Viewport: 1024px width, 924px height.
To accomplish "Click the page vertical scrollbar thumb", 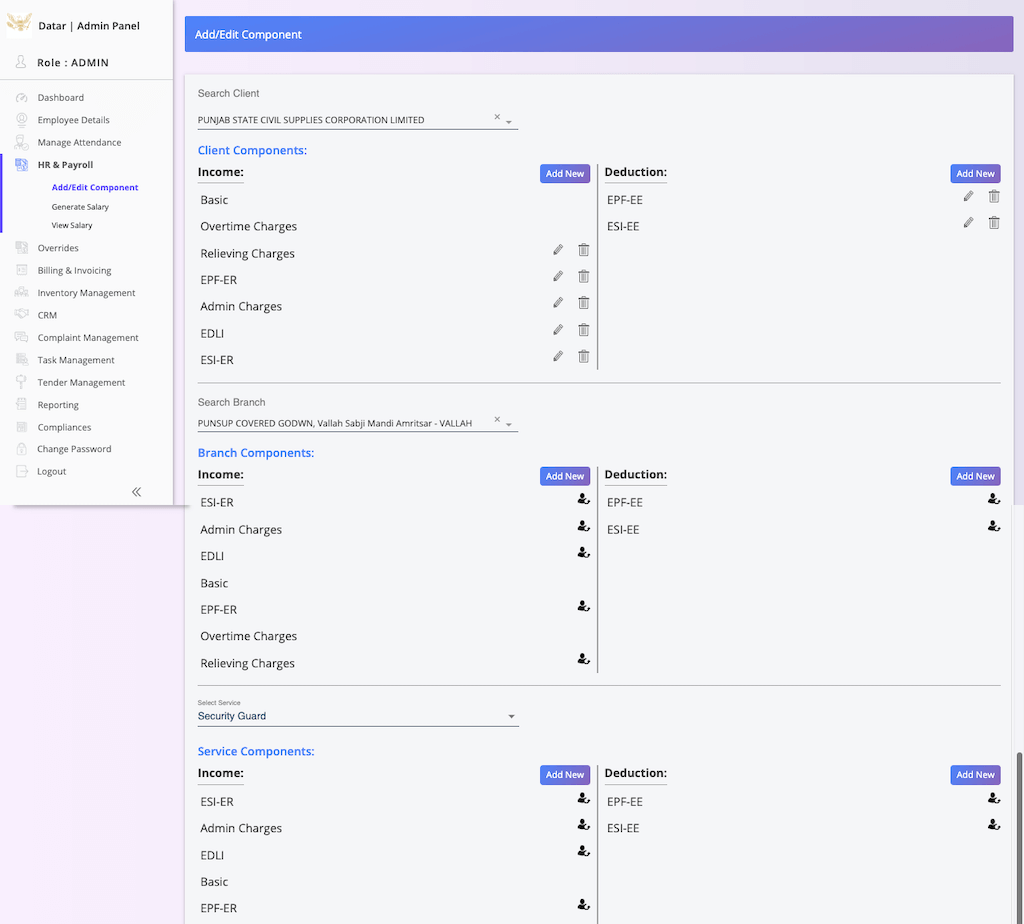I will [1019, 838].
